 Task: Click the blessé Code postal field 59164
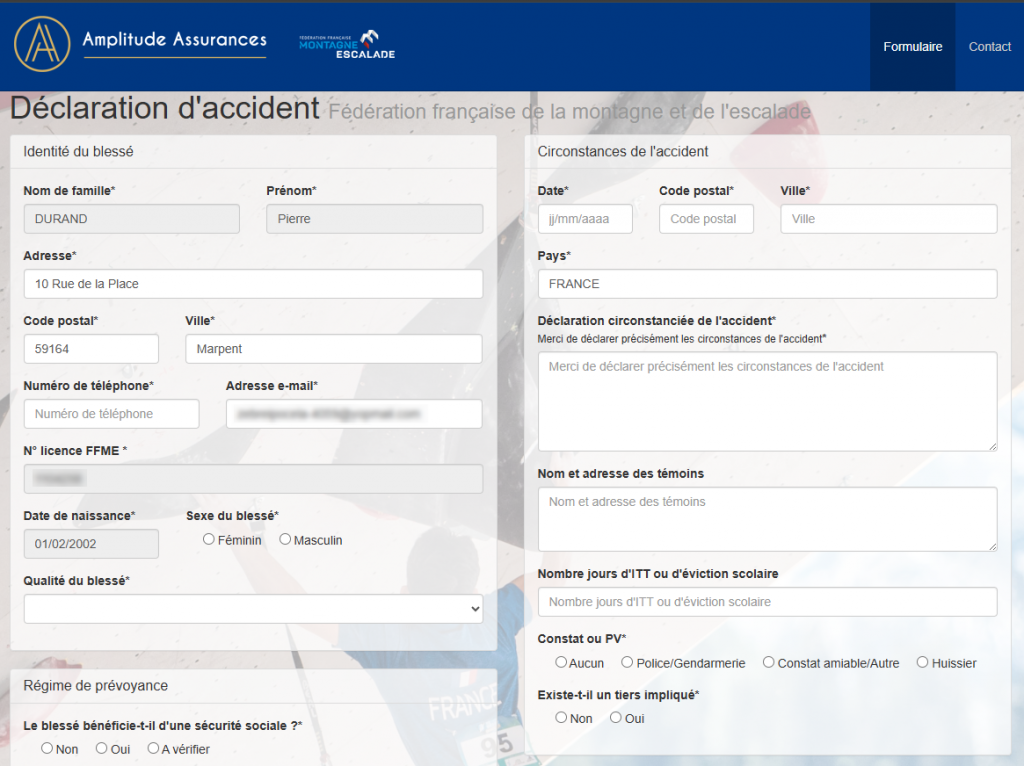(91, 349)
